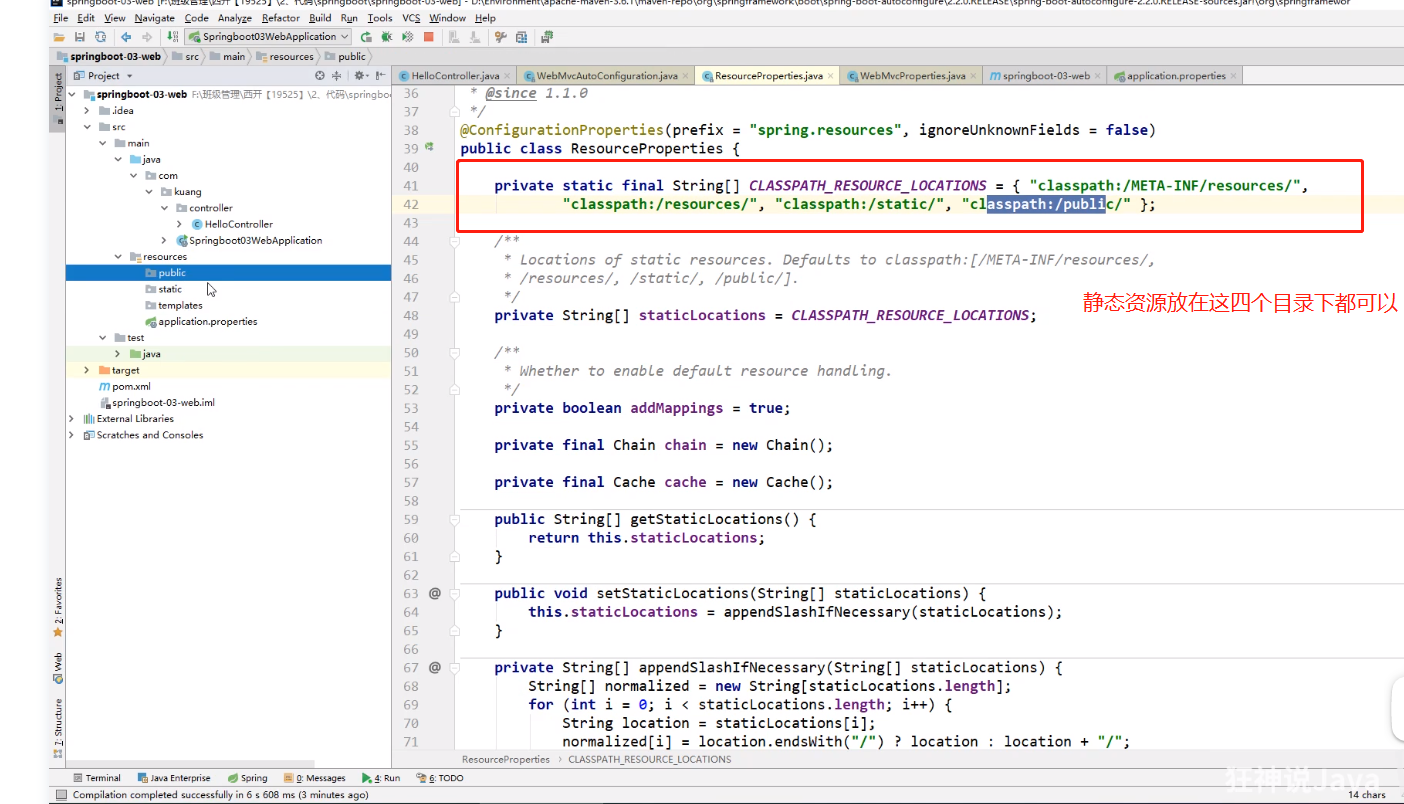Click CLASSPATH_RESOURCE_LOCATIONS in bottom breadcrumb

coord(650,759)
